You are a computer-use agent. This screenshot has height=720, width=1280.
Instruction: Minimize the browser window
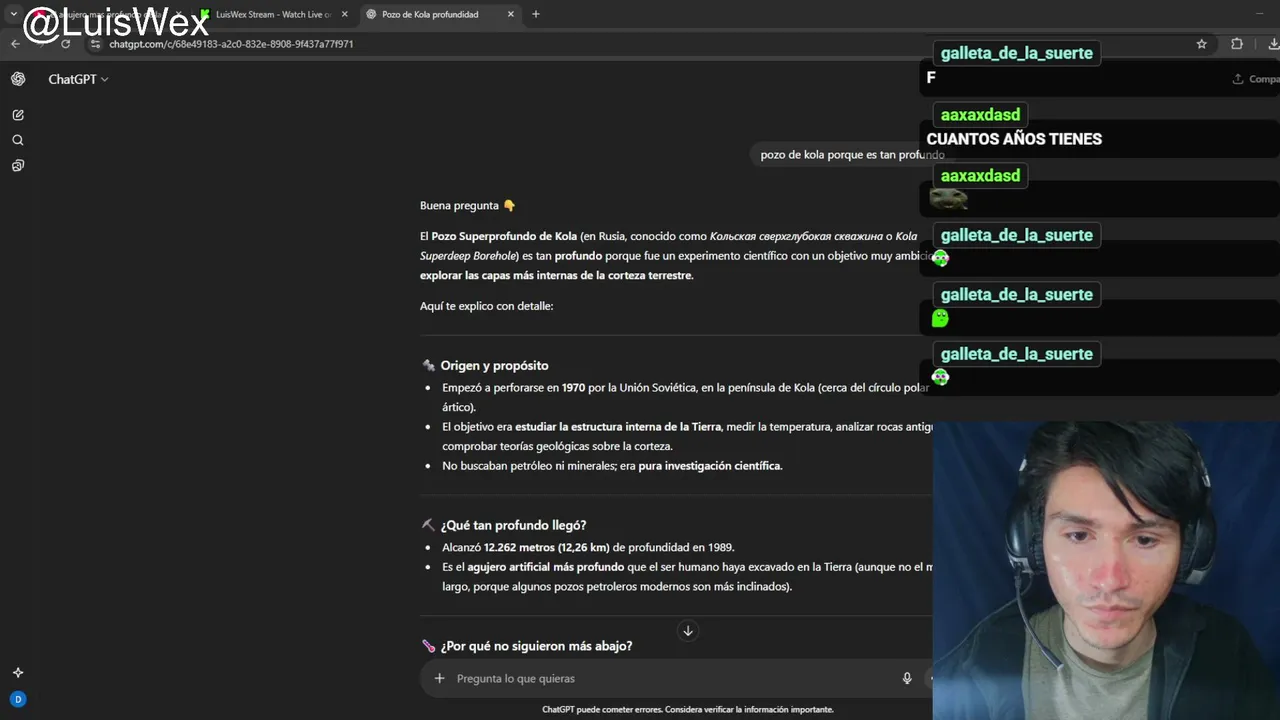pos(1259,14)
